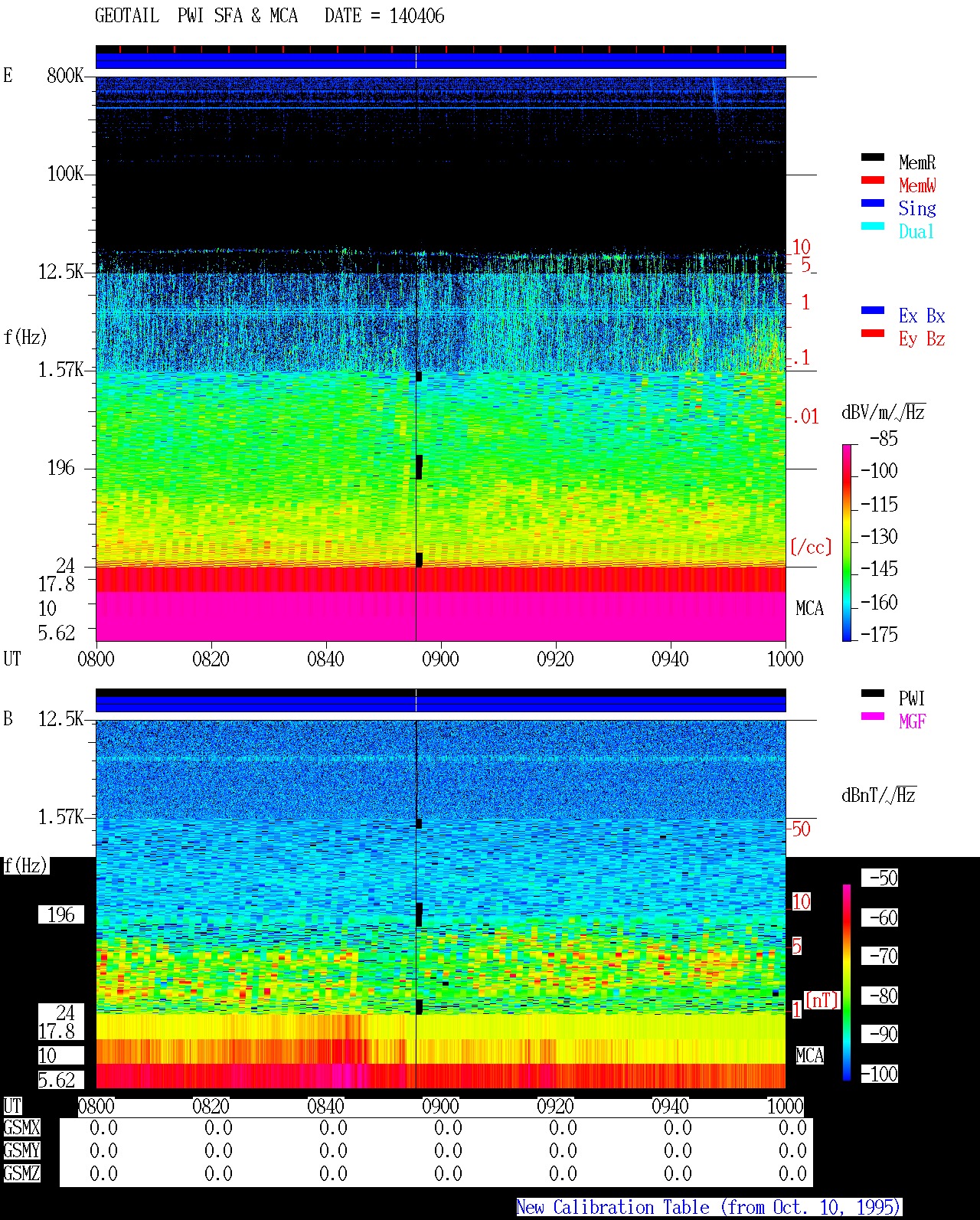Select the Sing legend label

[917, 208]
